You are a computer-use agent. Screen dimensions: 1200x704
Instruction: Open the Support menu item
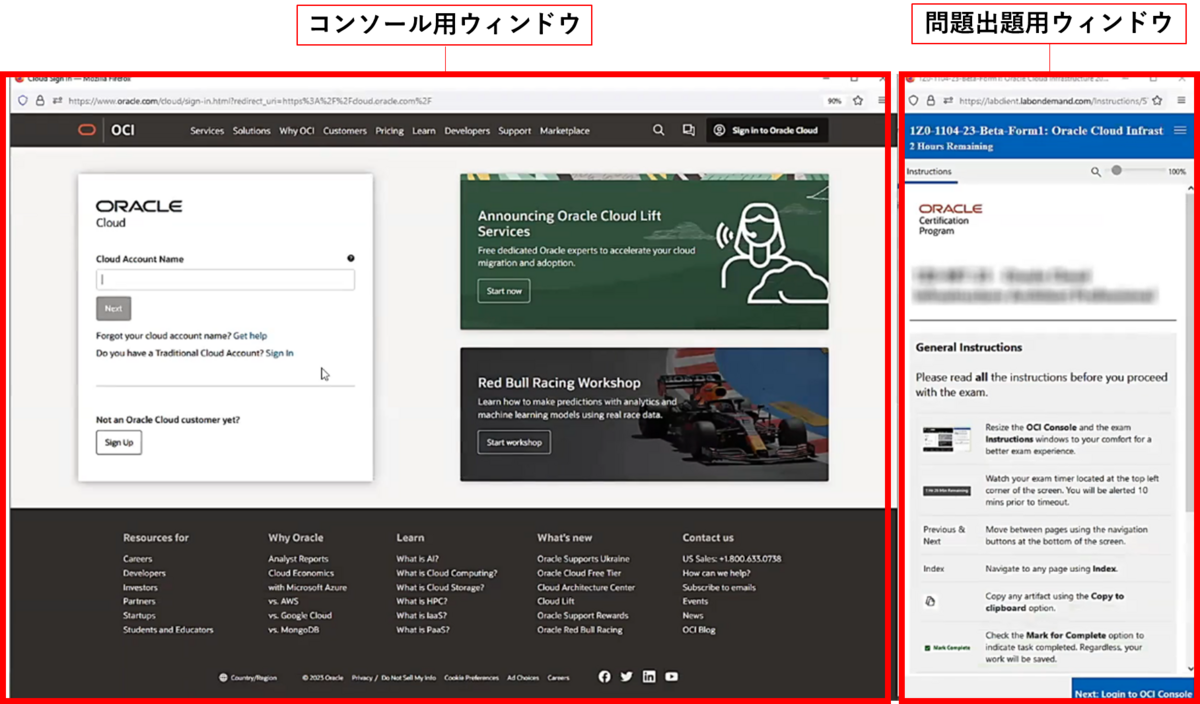pos(515,131)
